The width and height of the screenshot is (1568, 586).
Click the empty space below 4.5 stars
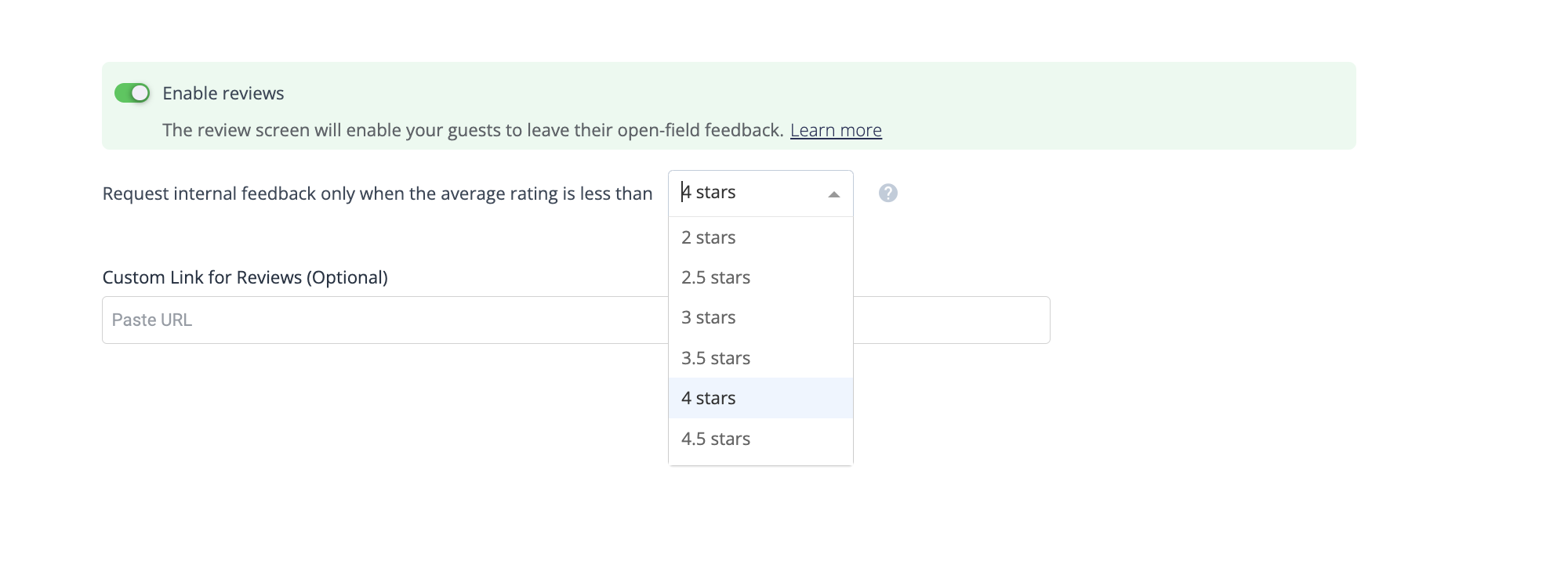(760, 462)
